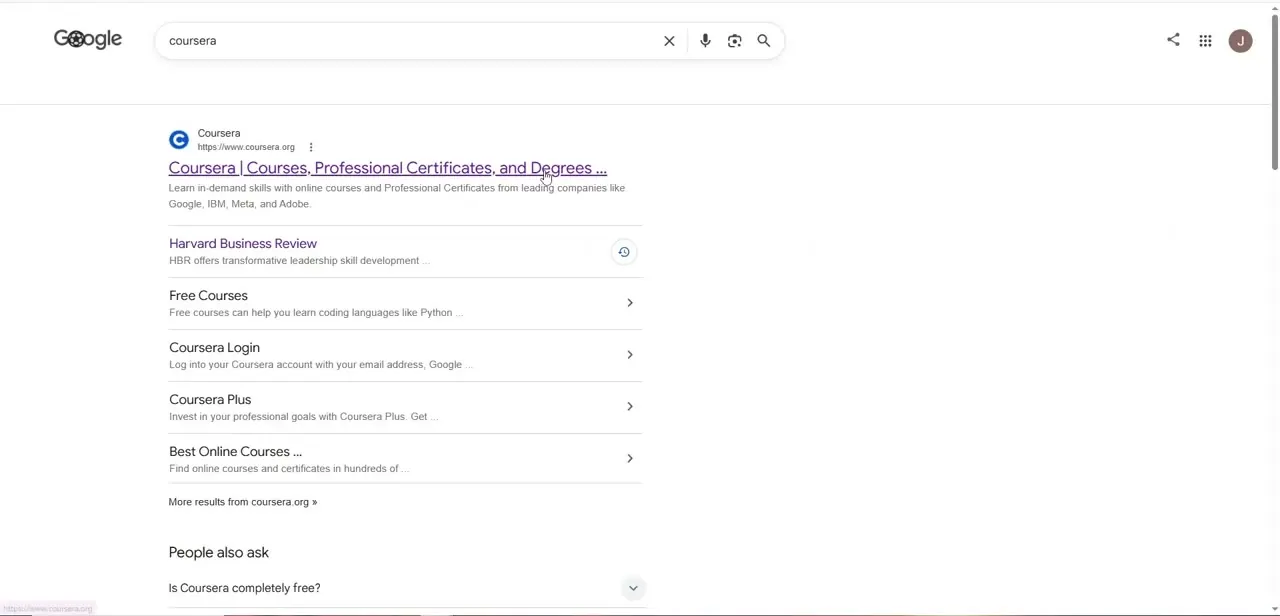Click the magnifier search button
Image resolution: width=1280 pixels, height=616 pixels.
click(764, 41)
